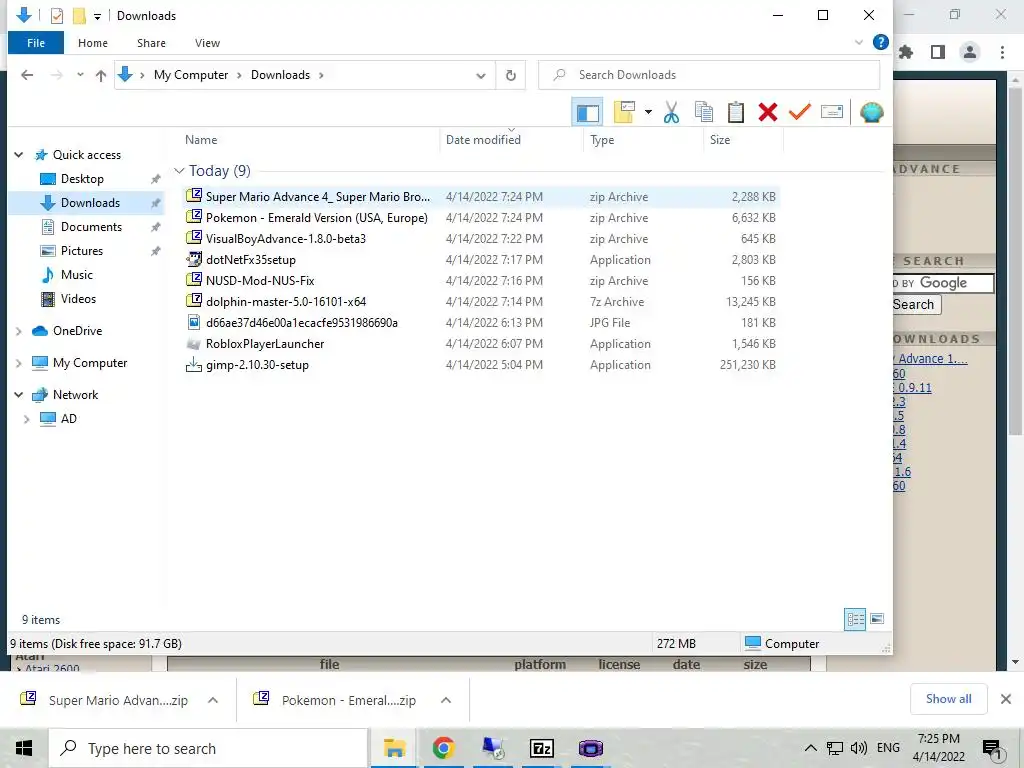Expand the ribbon with the chevron
Viewport: 1024px width, 768px height.
[859, 42]
